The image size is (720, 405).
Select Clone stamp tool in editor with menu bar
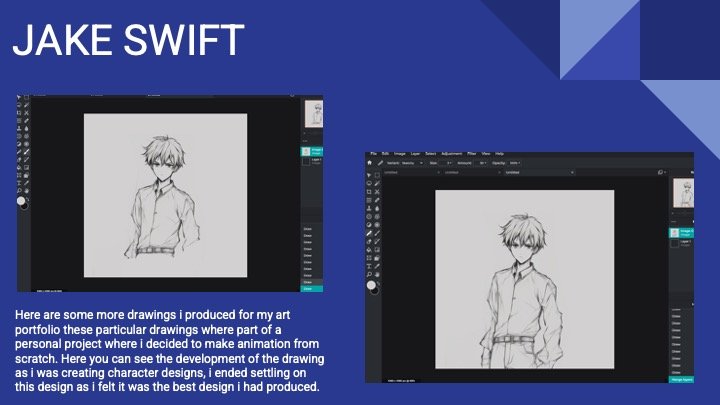[x=369, y=208]
